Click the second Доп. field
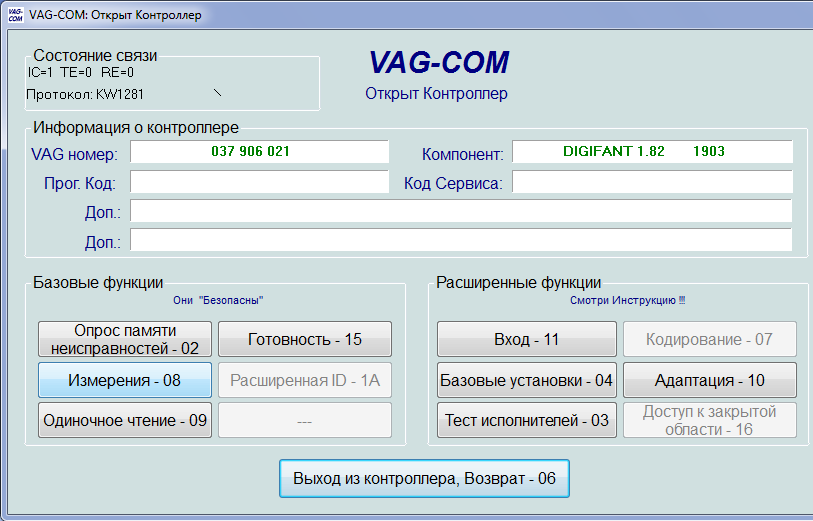The width and height of the screenshot is (813, 521). (461, 240)
